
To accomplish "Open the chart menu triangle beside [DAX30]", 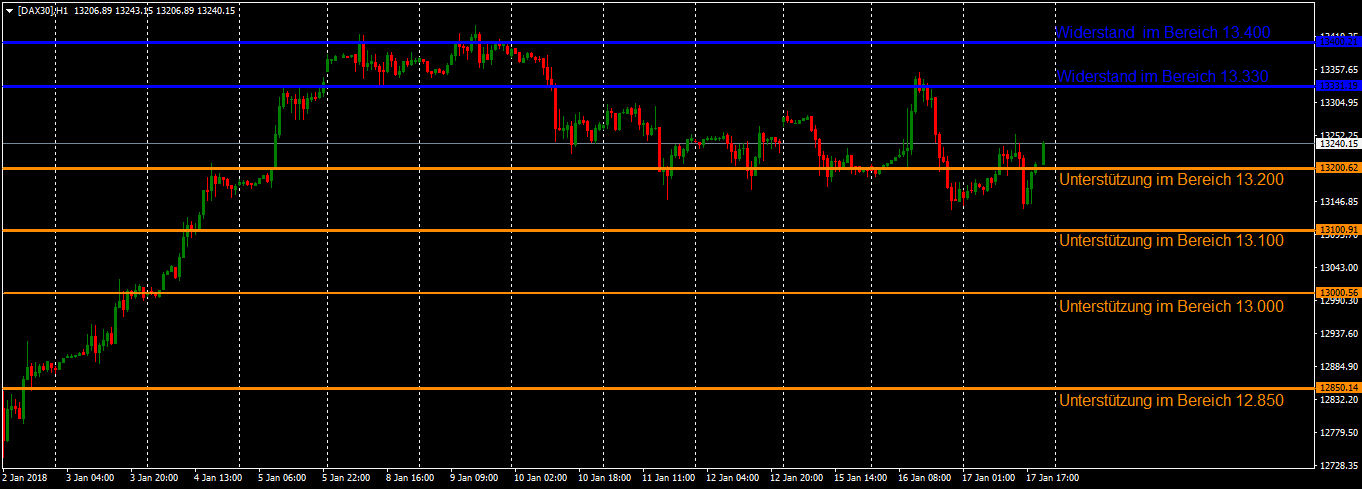I will coord(10,10).
